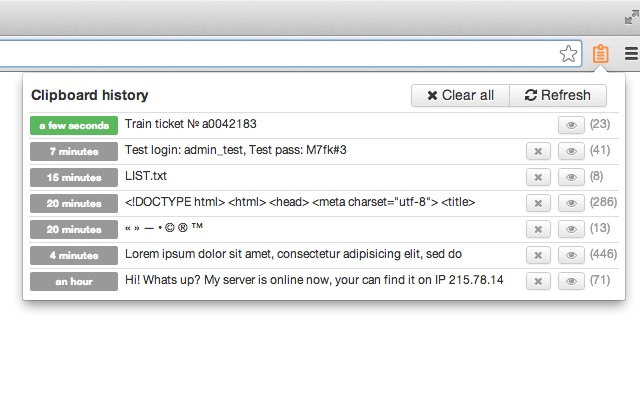Remove the LIST.txt clipboard entry
This screenshot has height=400, width=640.
coord(538,177)
